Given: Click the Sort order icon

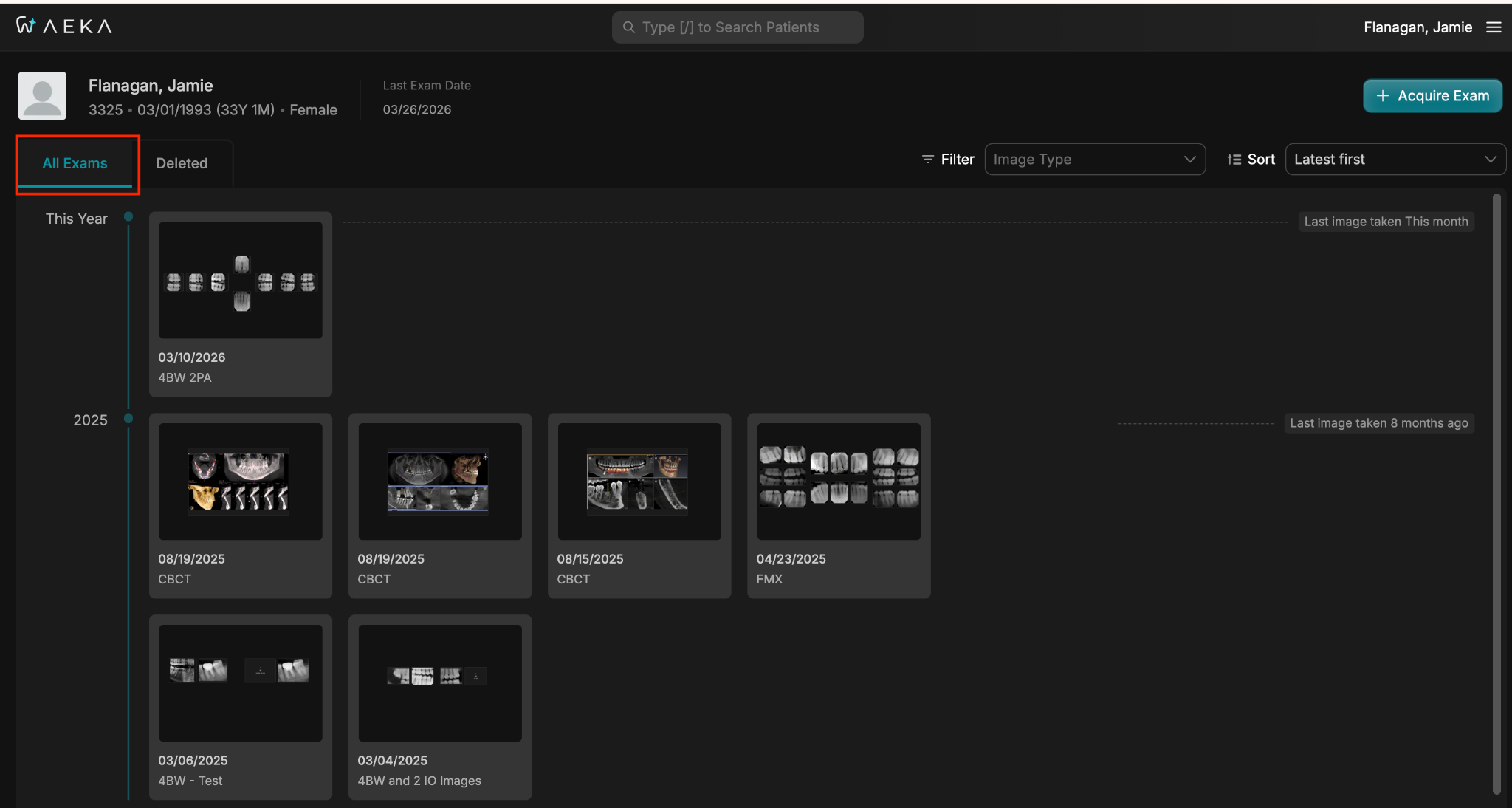Looking at the screenshot, I should (x=1234, y=160).
